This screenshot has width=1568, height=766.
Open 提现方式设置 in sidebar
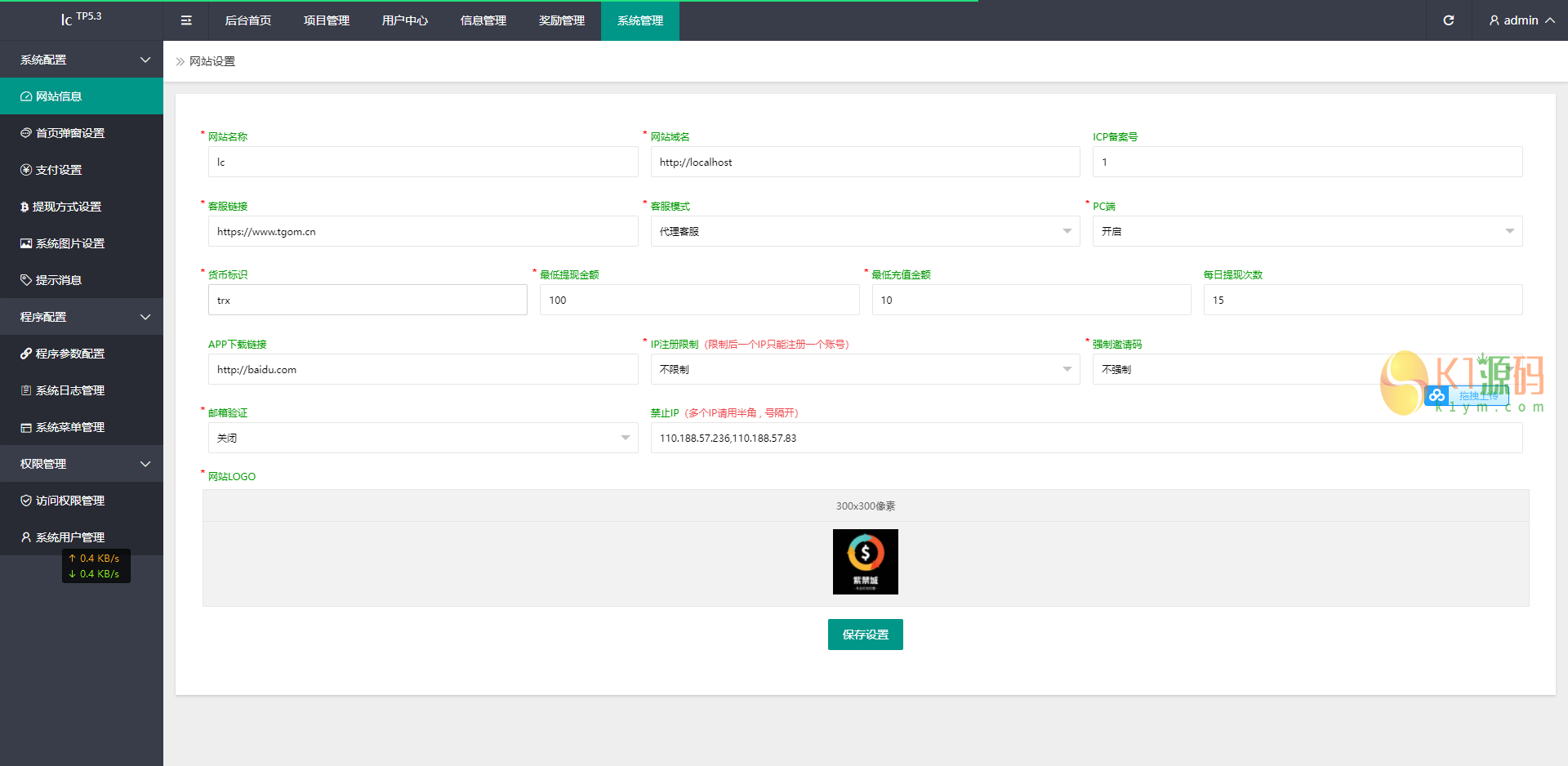click(x=82, y=207)
